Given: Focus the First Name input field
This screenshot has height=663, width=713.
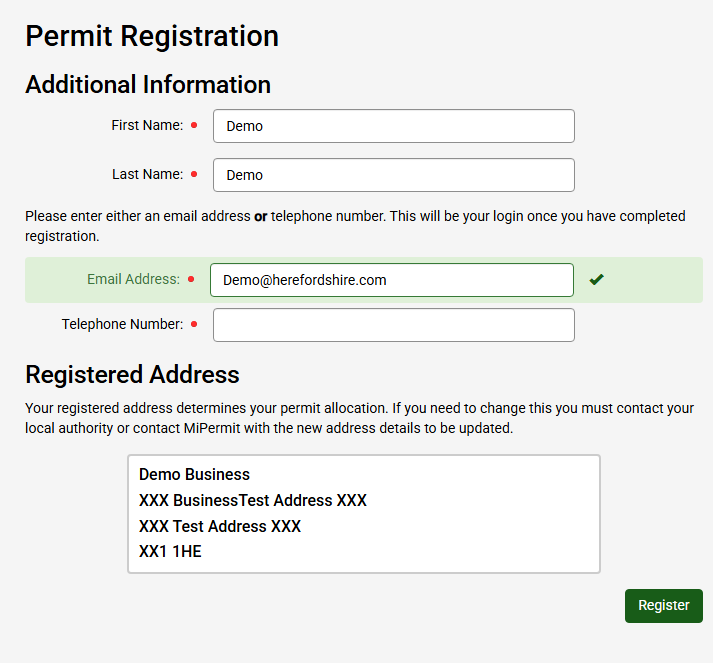Looking at the screenshot, I should pyautogui.click(x=393, y=126).
